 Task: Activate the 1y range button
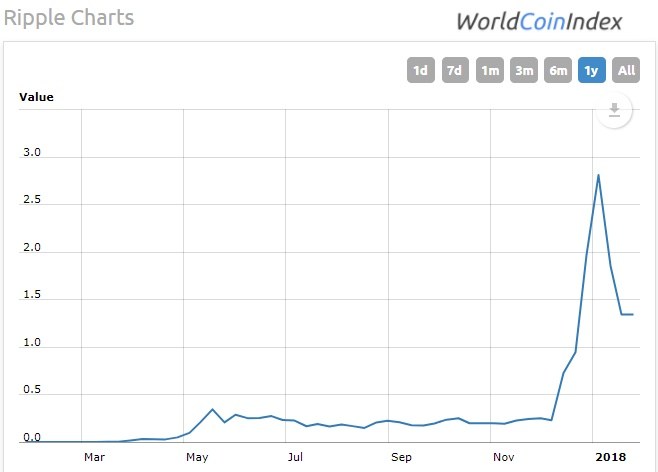coord(592,70)
